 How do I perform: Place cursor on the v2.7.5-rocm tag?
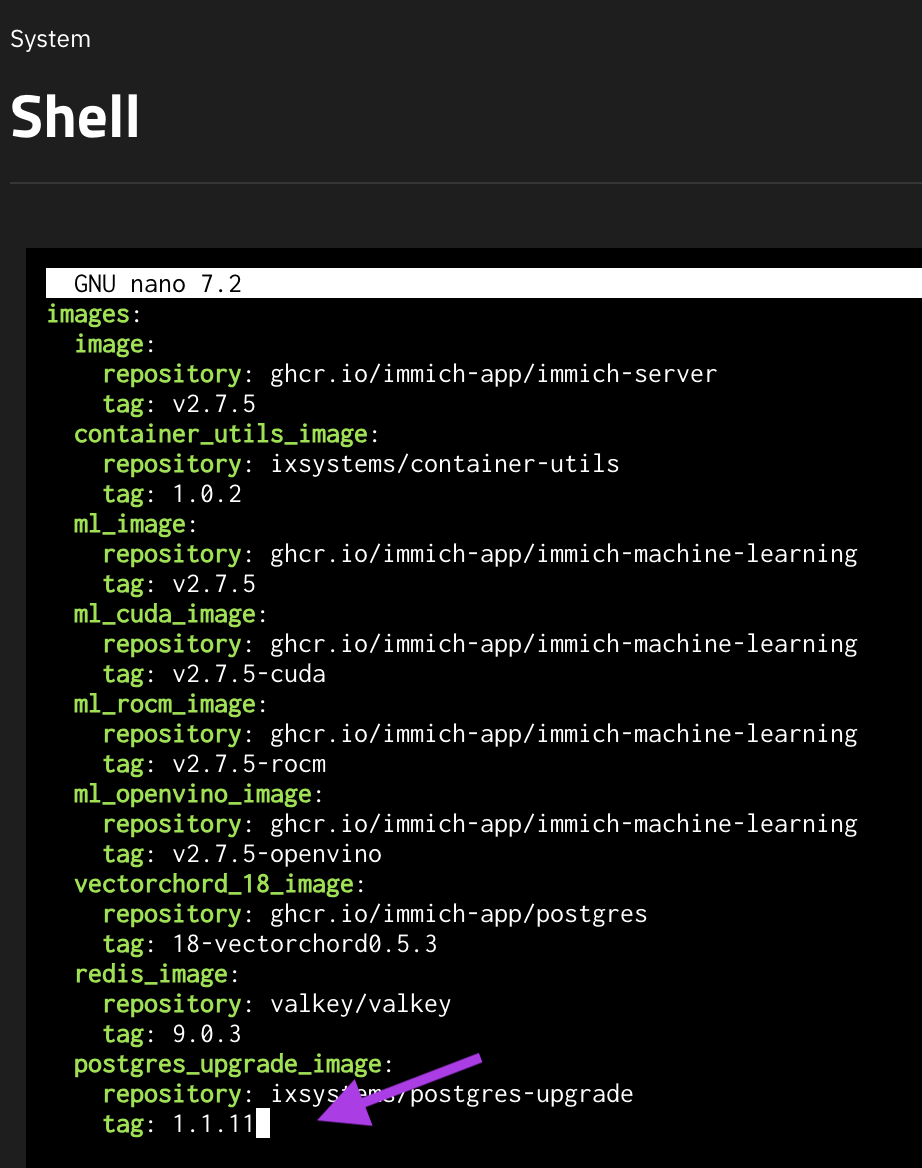(x=249, y=764)
